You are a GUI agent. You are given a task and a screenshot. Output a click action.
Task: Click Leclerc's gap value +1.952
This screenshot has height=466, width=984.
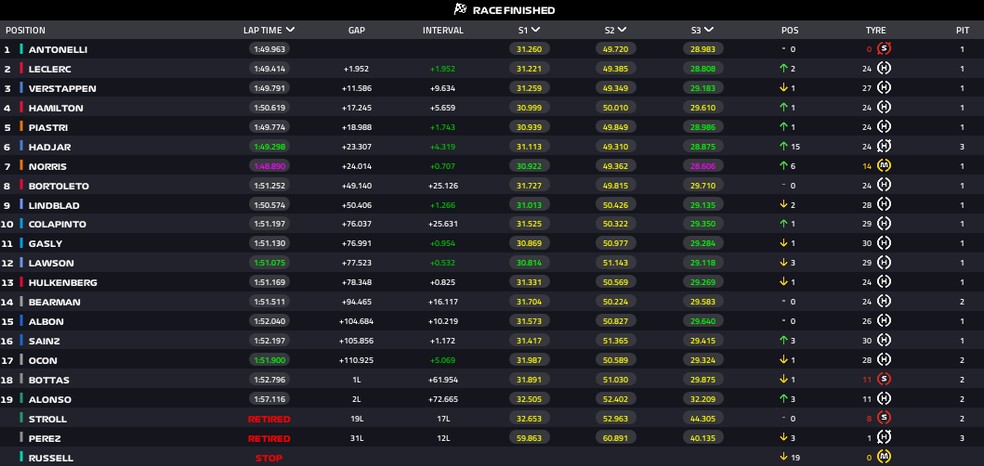point(356,69)
